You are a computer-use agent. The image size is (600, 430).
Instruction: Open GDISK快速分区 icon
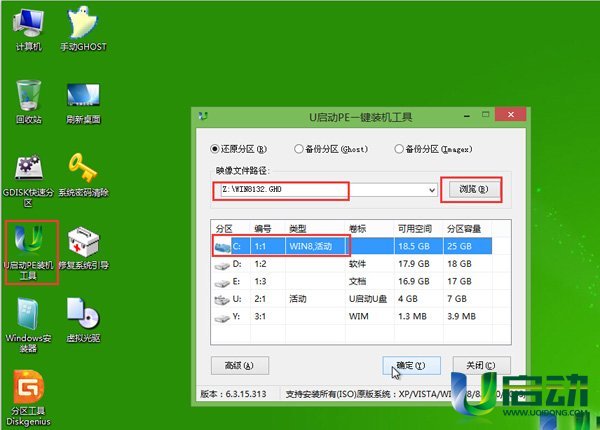[28, 181]
